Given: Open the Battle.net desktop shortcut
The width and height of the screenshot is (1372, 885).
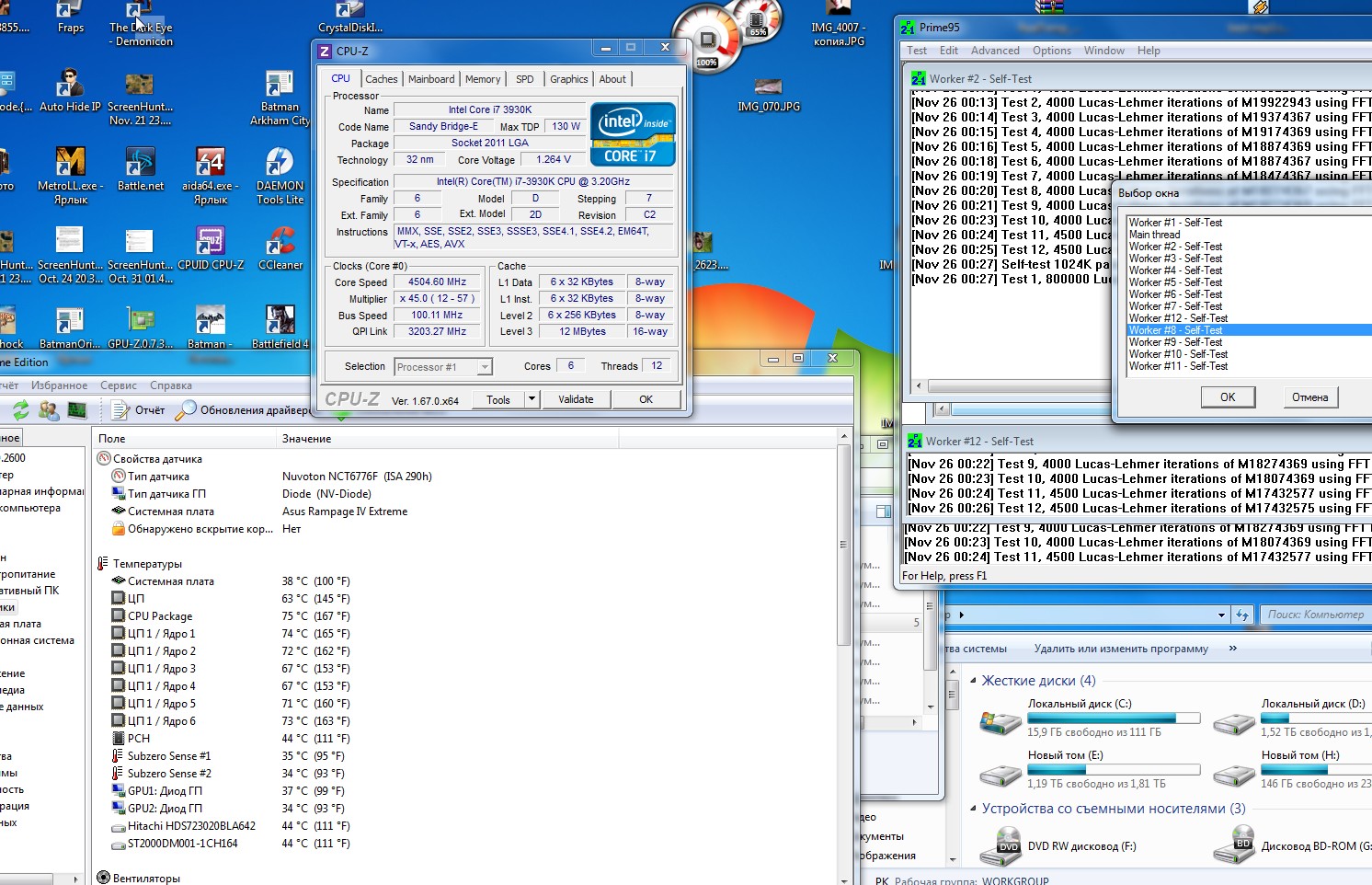Looking at the screenshot, I should pos(140,164).
